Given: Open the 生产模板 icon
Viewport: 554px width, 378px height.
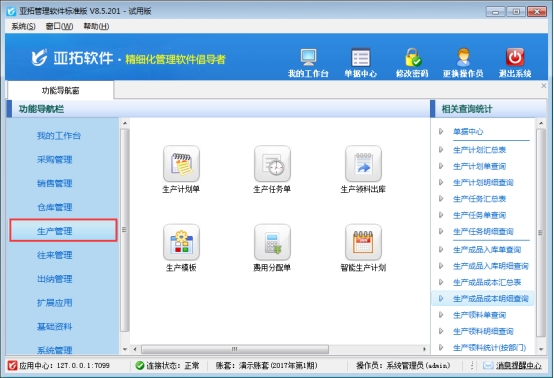Looking at the screenshot, I should pos(181,242).
